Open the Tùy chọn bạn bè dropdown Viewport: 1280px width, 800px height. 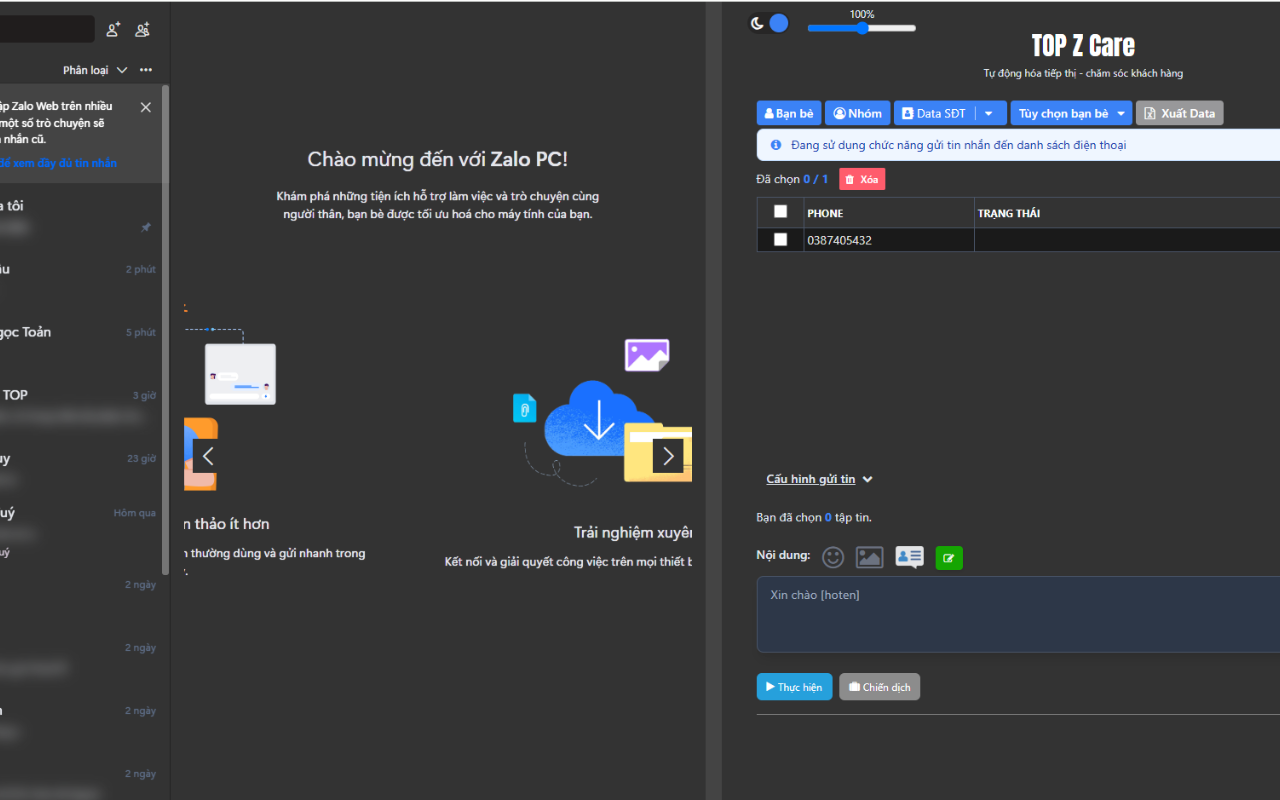pyautogui.click(x=1071, y=113)
